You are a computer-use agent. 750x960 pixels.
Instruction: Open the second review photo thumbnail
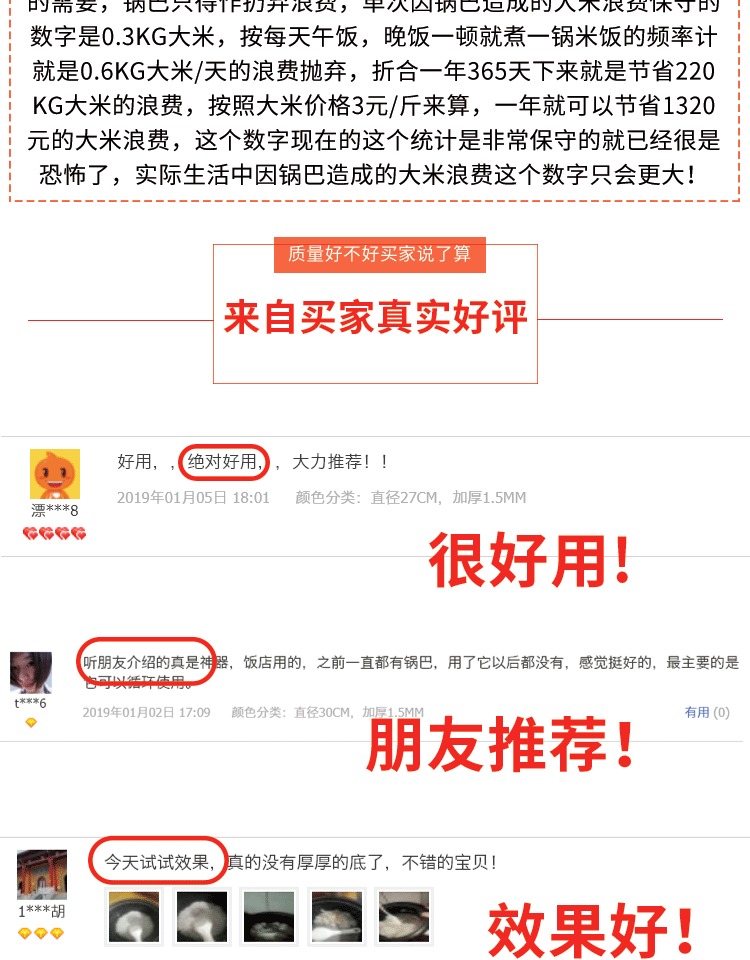tap(202, 917)
